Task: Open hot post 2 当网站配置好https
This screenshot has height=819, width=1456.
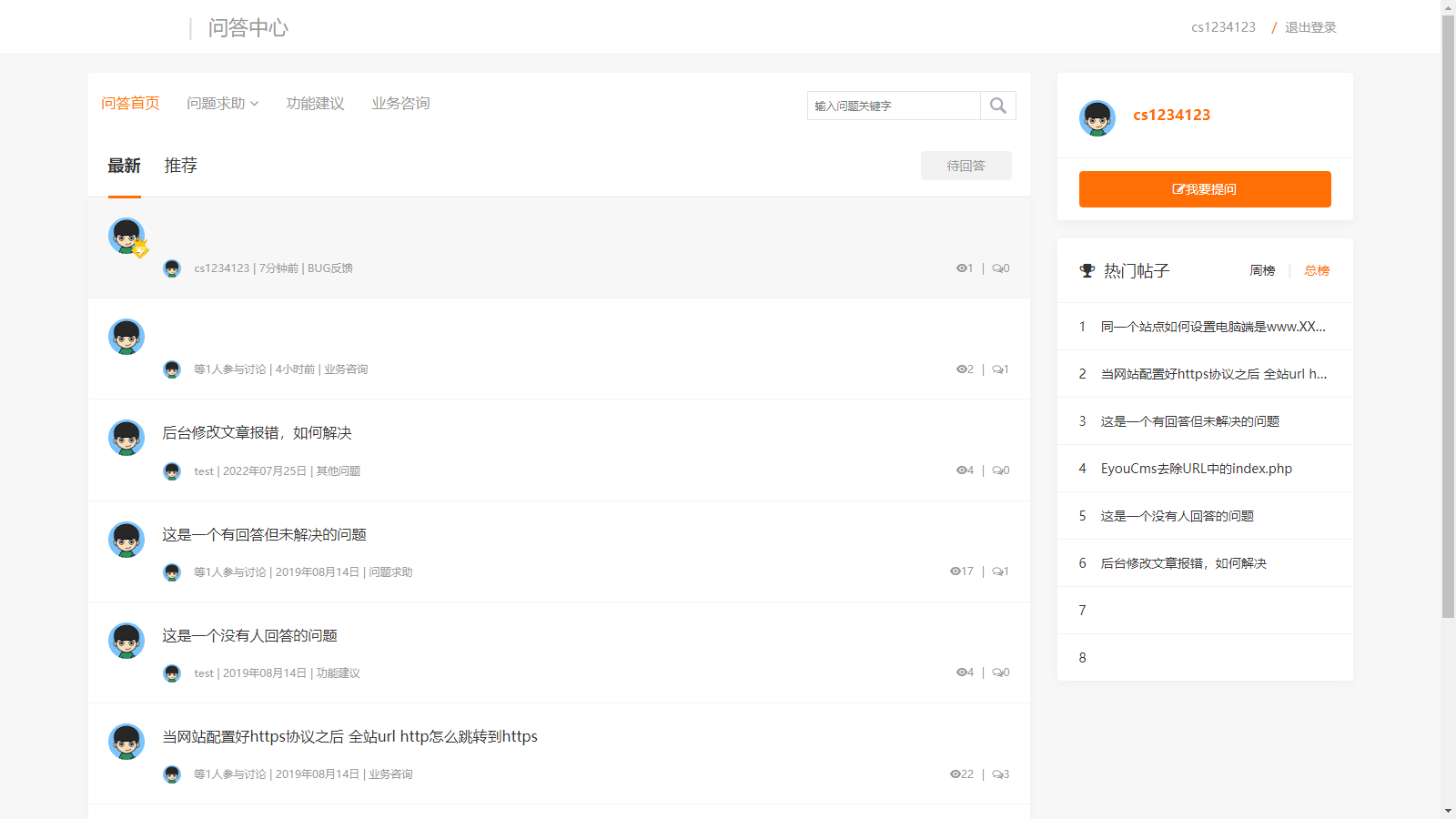Action: [x=1214, y=374]
